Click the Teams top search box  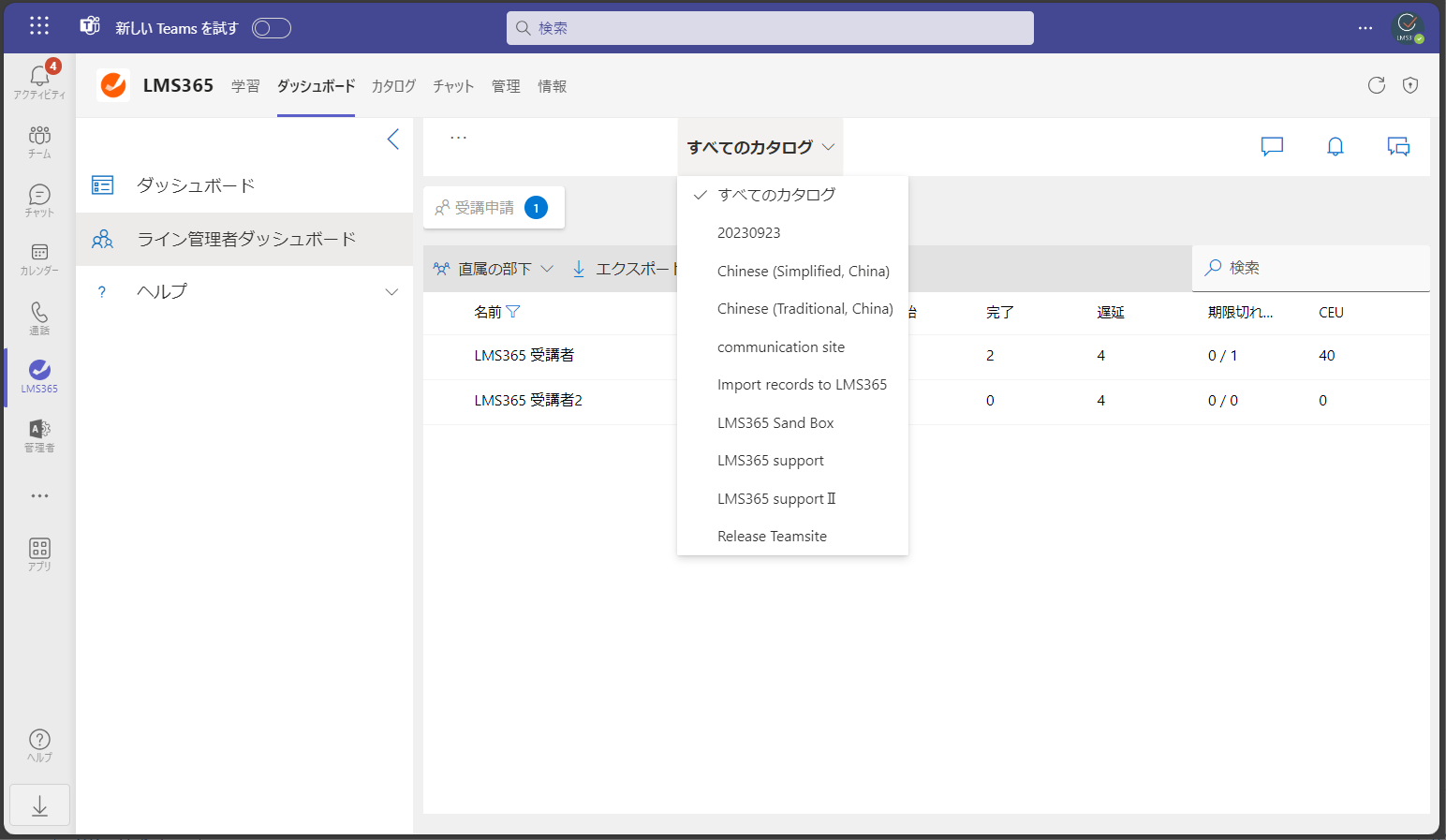[x=770, y=28]
